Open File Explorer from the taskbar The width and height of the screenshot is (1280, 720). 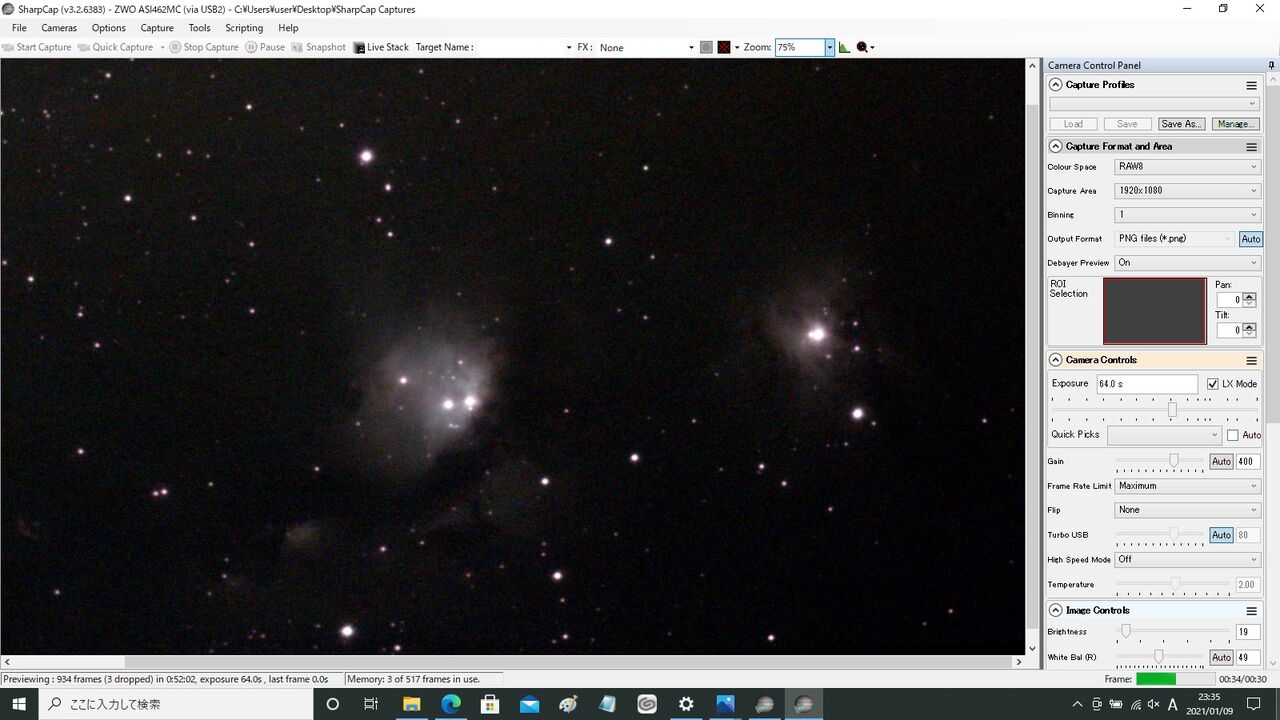pos(411,704)
